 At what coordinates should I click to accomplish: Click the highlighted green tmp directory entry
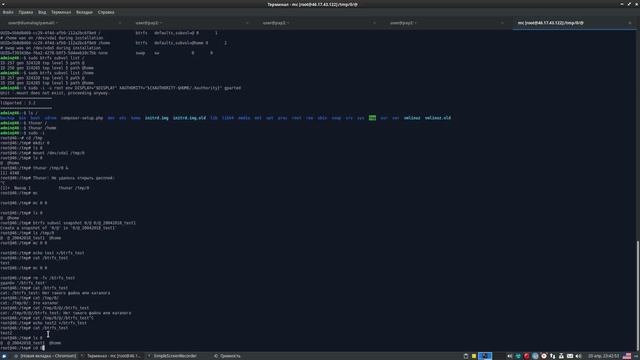click(x=372, y=118)
